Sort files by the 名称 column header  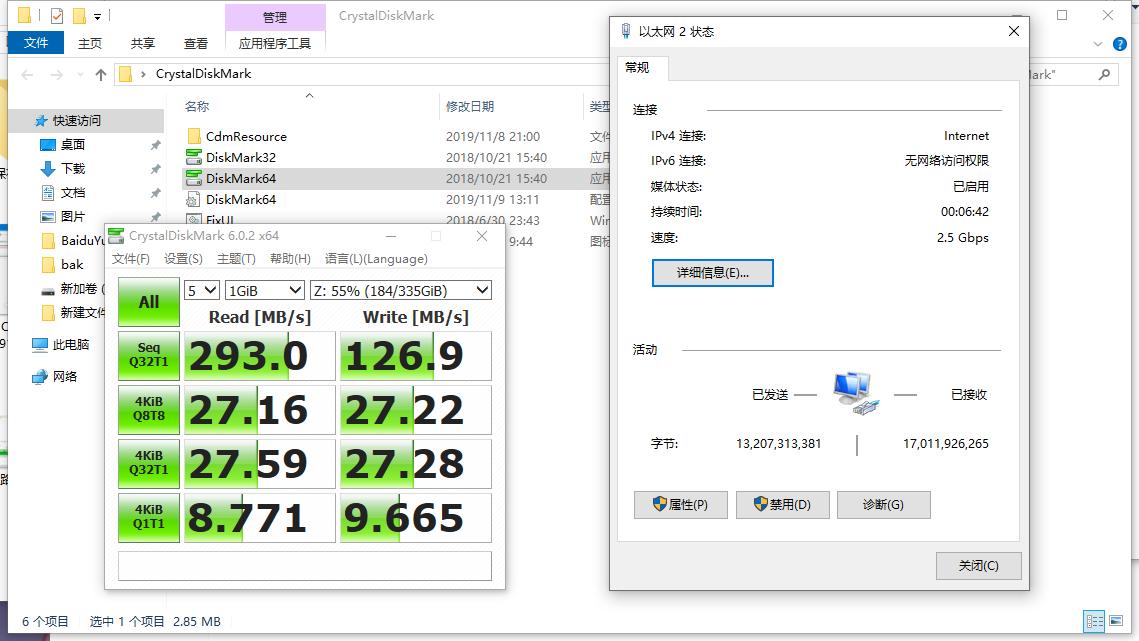(x=196, y=106)
